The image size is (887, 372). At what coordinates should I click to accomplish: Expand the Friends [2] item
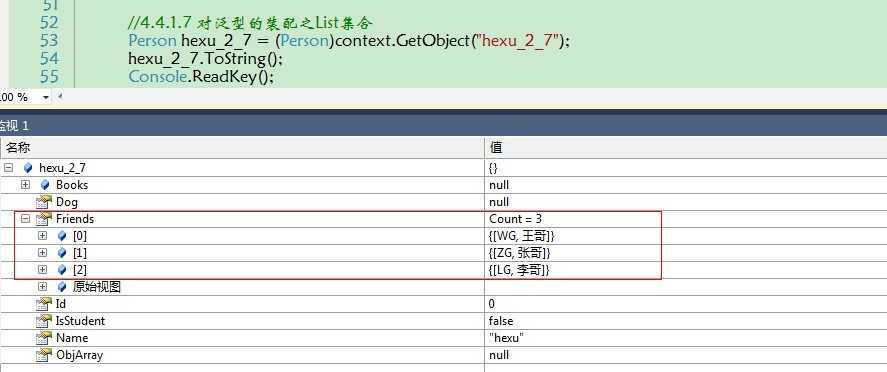point(42,270)
